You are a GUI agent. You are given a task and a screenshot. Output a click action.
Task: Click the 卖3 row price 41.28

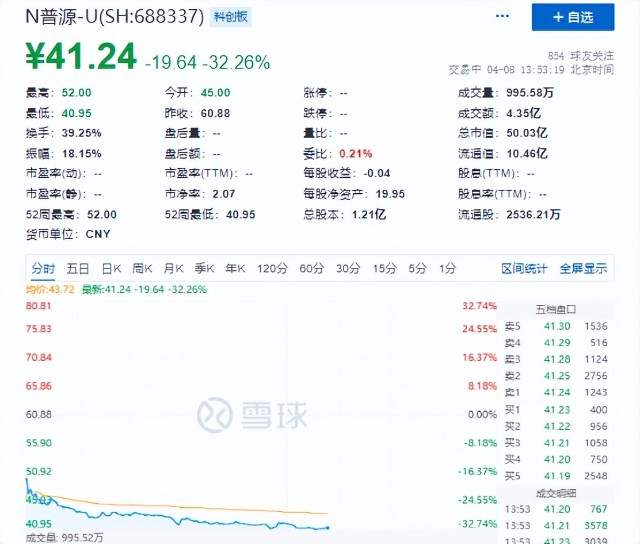click(x=557, y=360)
